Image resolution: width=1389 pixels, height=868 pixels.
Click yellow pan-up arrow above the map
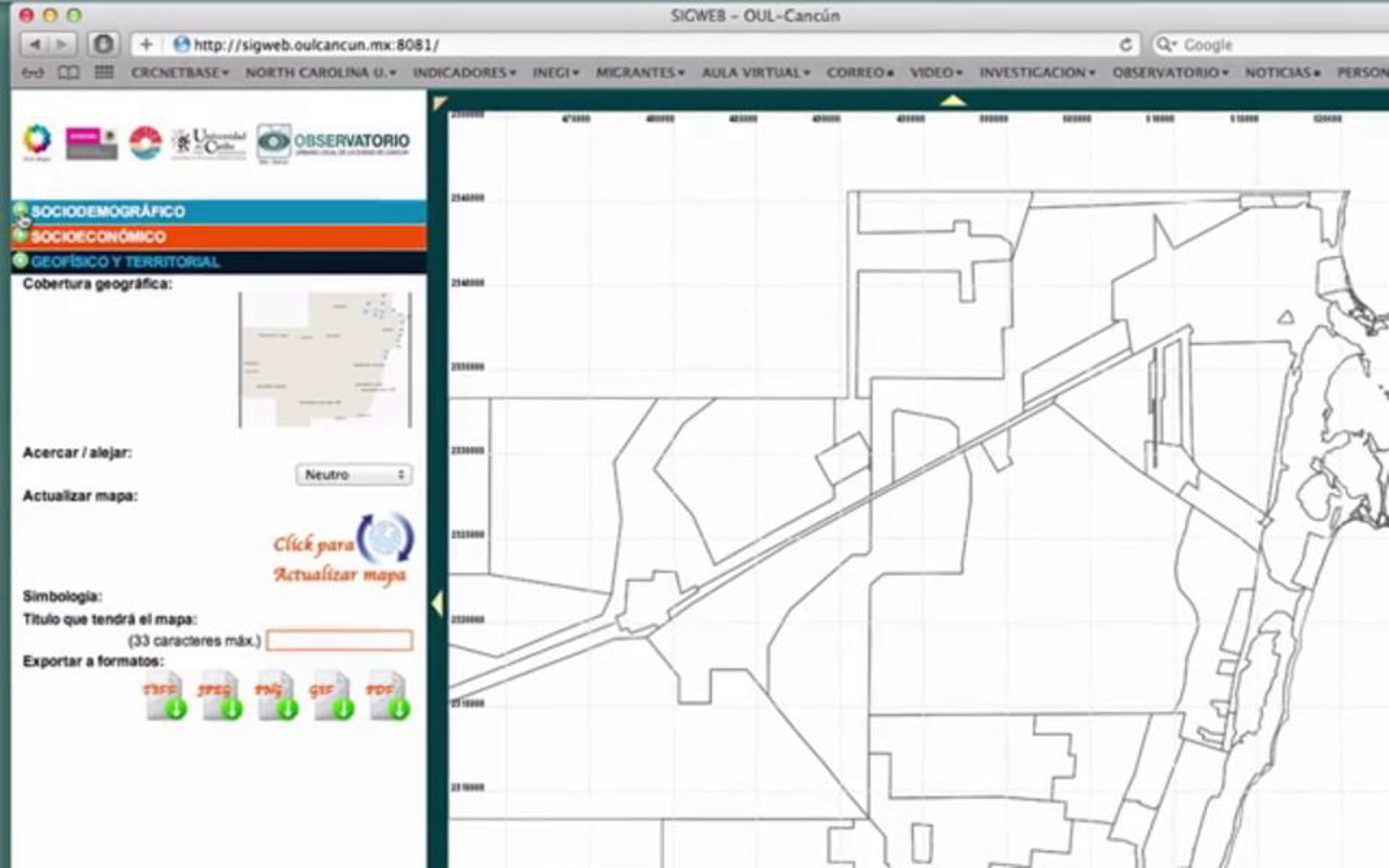tap(953, 101)
